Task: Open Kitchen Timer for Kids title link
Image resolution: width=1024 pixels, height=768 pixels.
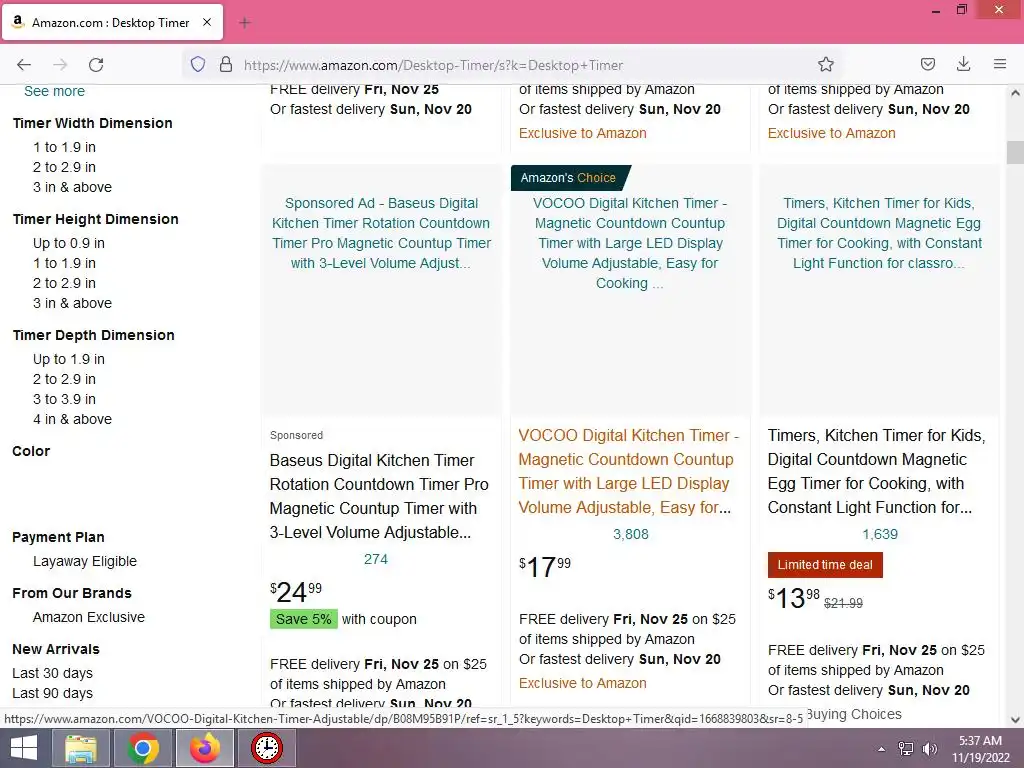Action: tap(877, 472)
